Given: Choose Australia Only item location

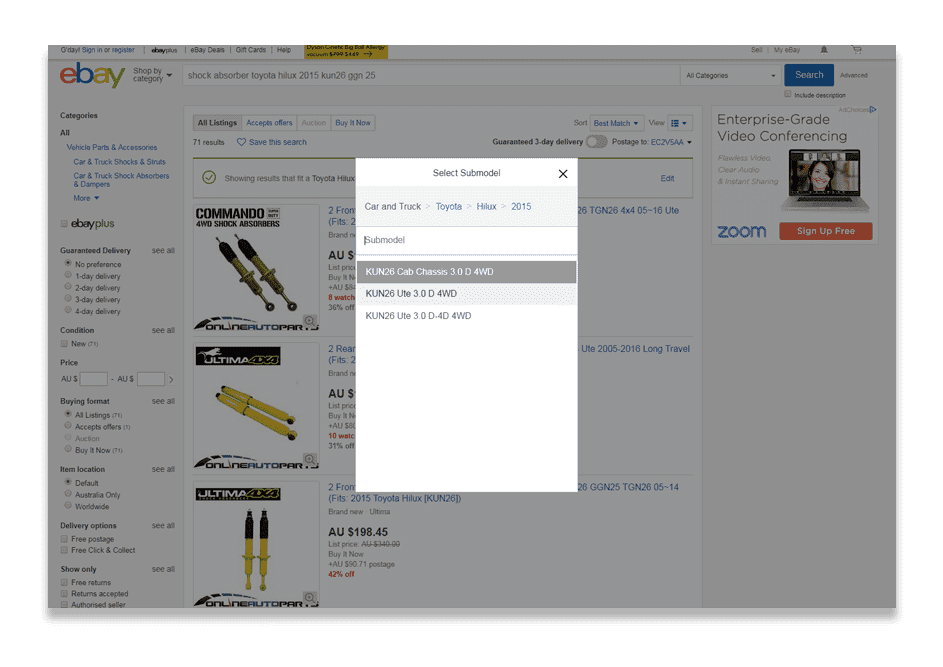Looking at the screenshot, I should (x=68, y=494).
